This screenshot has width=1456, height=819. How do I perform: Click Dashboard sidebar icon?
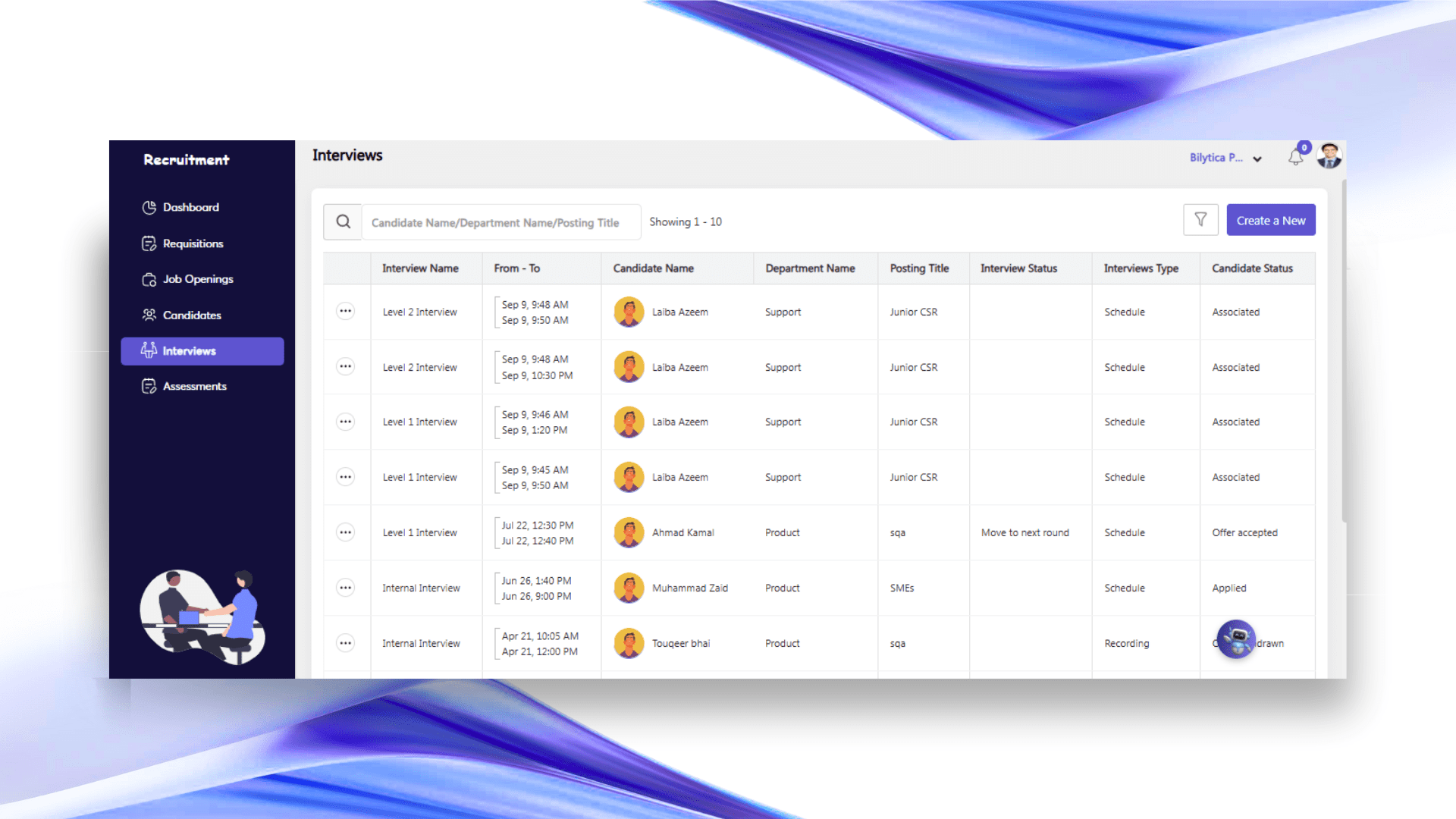coord(149,207)
